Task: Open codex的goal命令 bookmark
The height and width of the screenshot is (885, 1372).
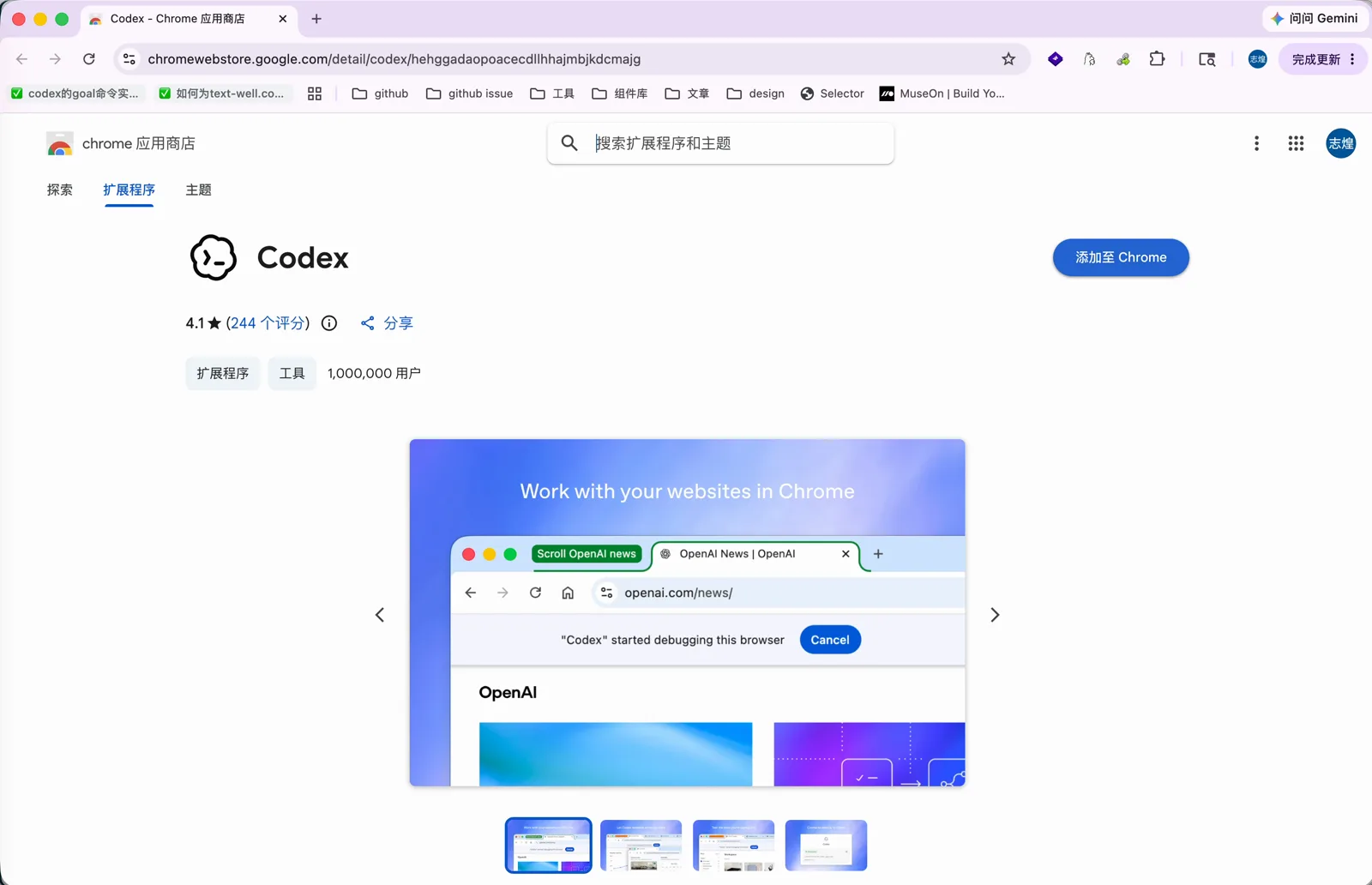Action: coord(75,93)
